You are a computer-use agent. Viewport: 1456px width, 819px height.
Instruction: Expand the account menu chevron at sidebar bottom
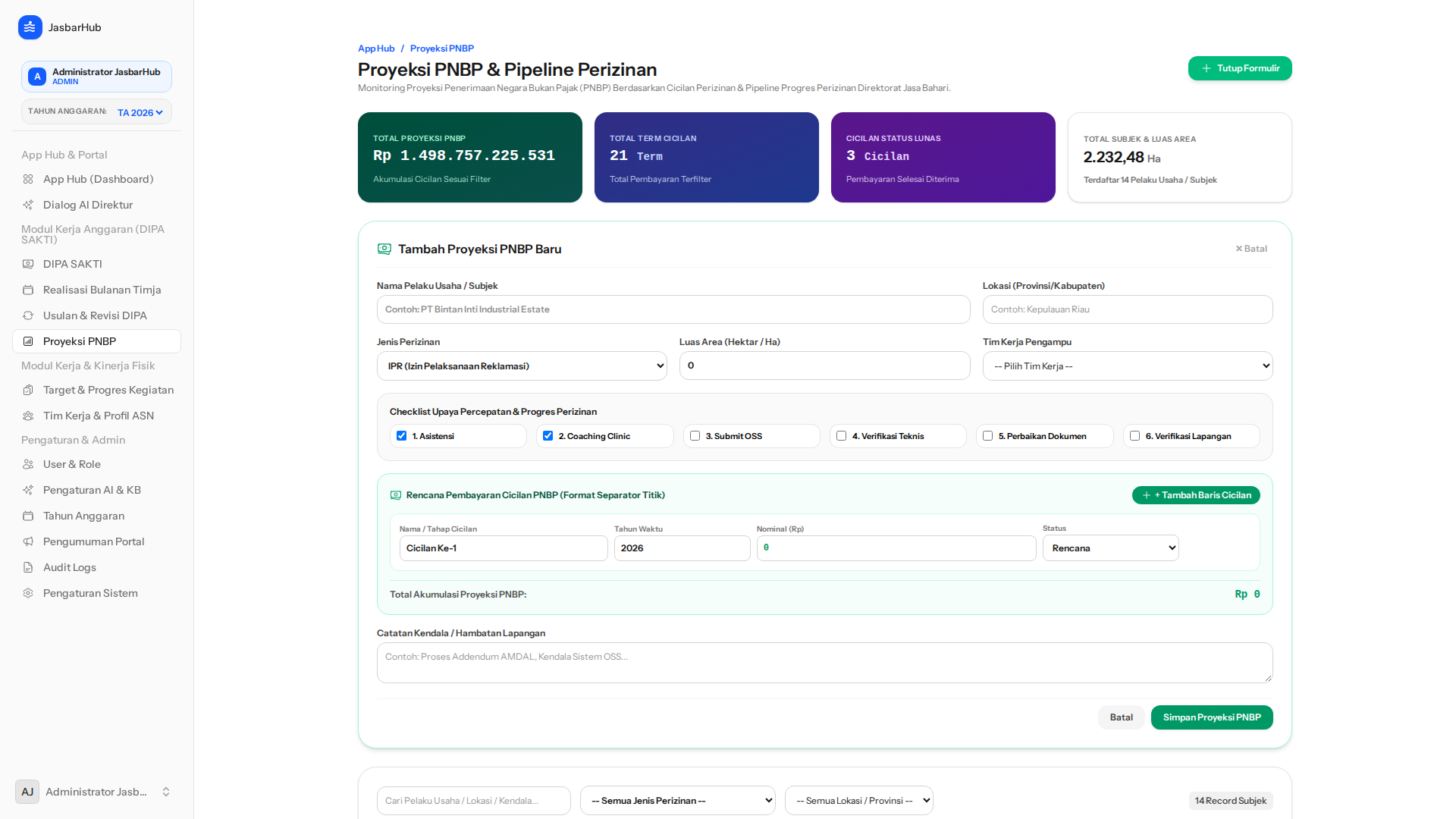(x=166, y=792)
